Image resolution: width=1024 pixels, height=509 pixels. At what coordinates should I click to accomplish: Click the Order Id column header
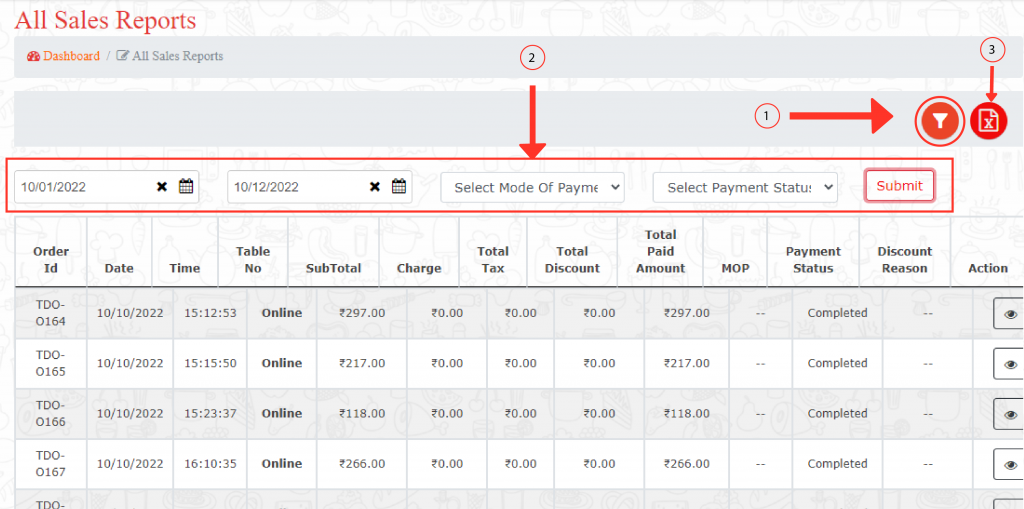tap(51, 260)
